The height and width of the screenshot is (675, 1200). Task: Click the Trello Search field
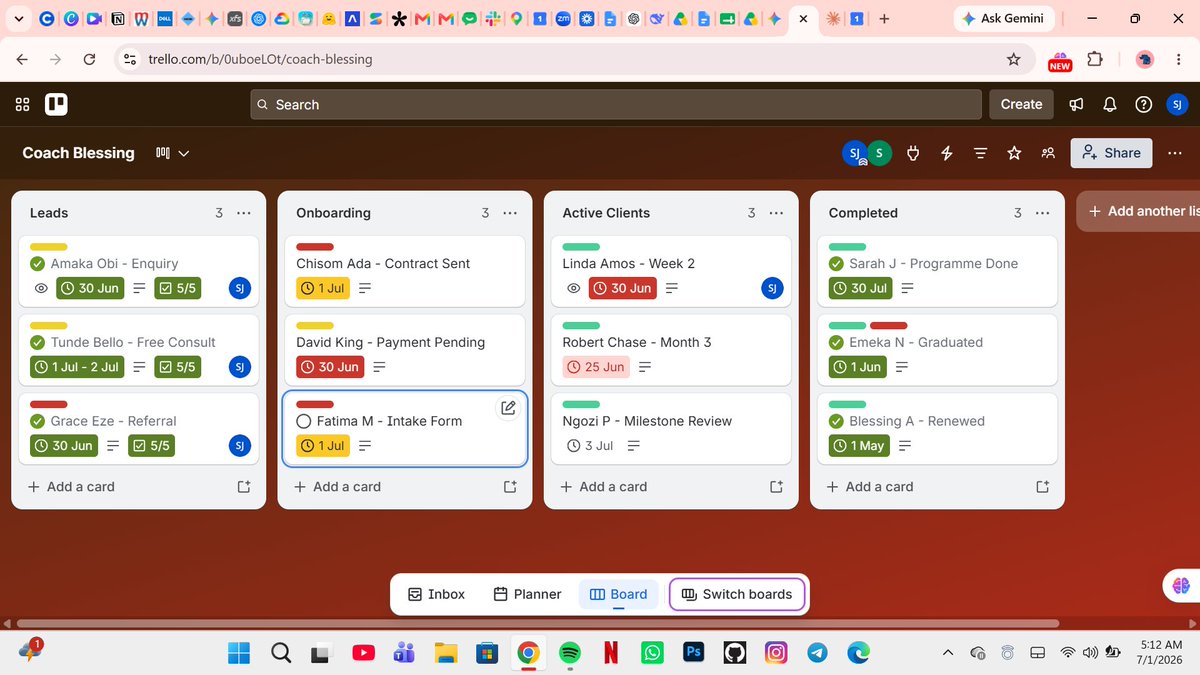click(x=616, y=104)
